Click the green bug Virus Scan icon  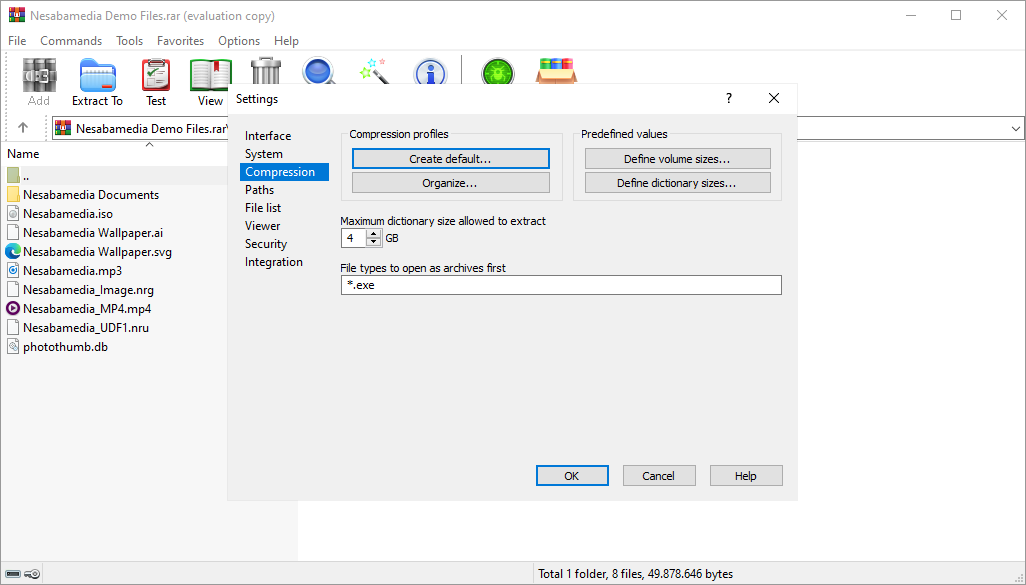pos(497,73)
